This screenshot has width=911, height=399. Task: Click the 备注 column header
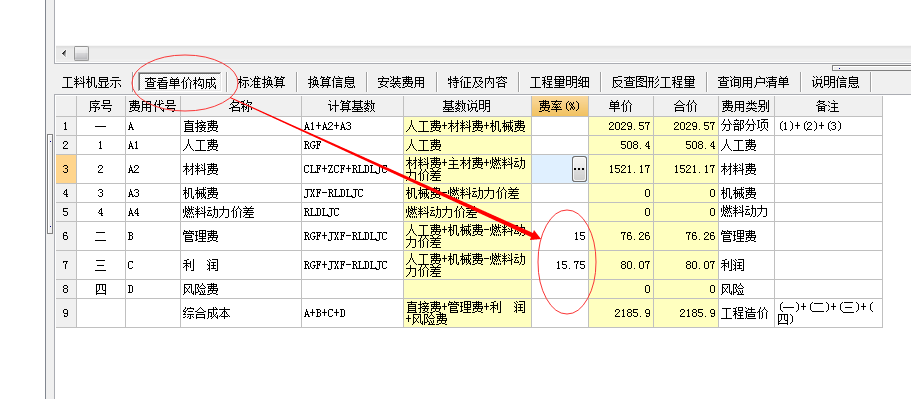tap(828, 106)
